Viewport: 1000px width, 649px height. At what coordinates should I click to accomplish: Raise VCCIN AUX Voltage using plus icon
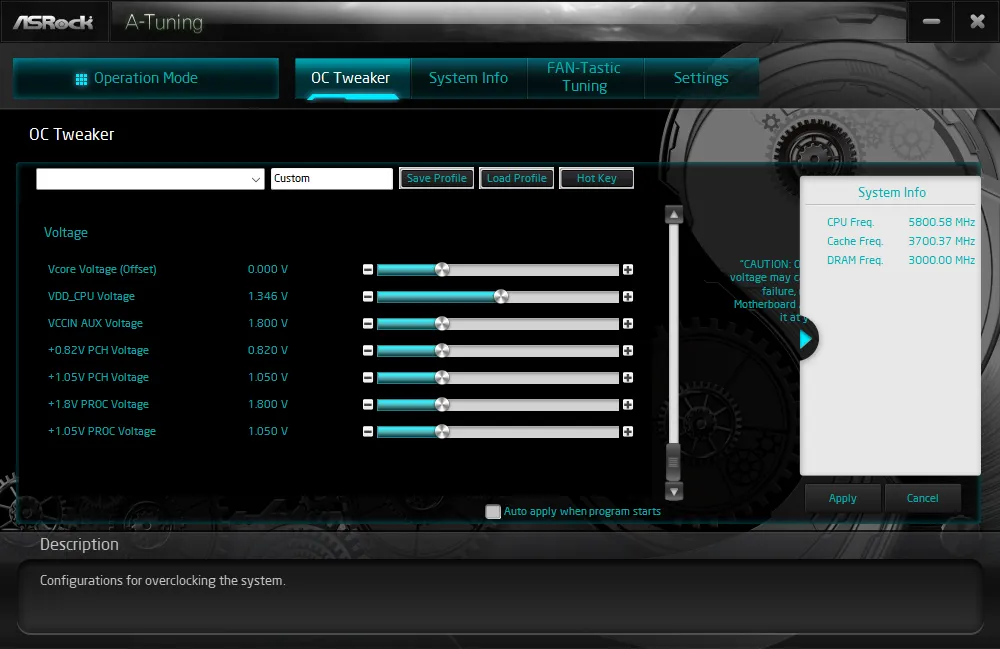(628, 324)
